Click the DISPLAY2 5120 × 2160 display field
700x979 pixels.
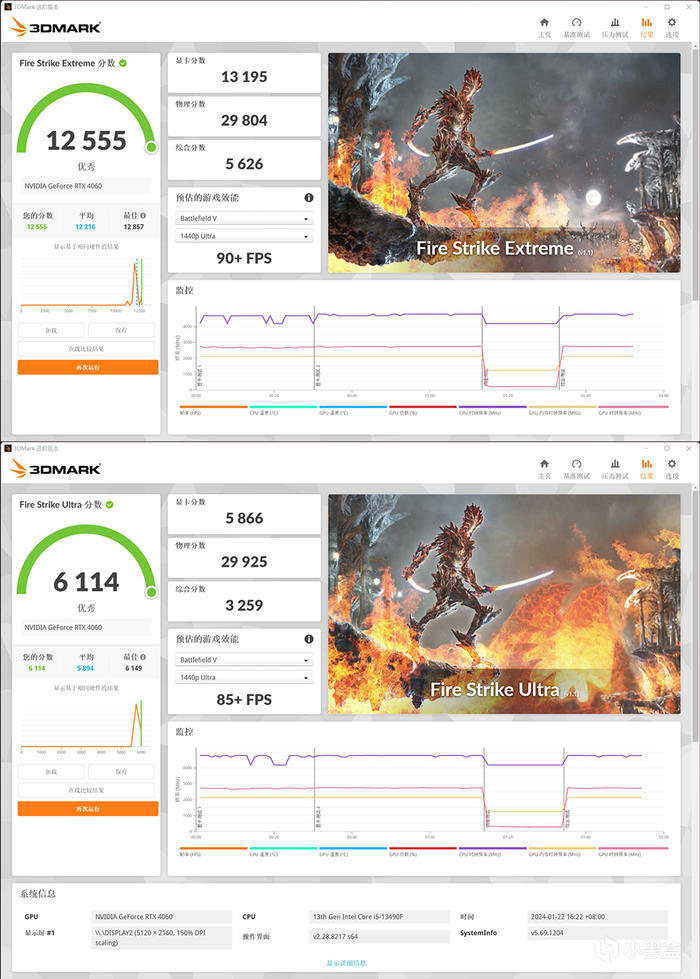161,938
